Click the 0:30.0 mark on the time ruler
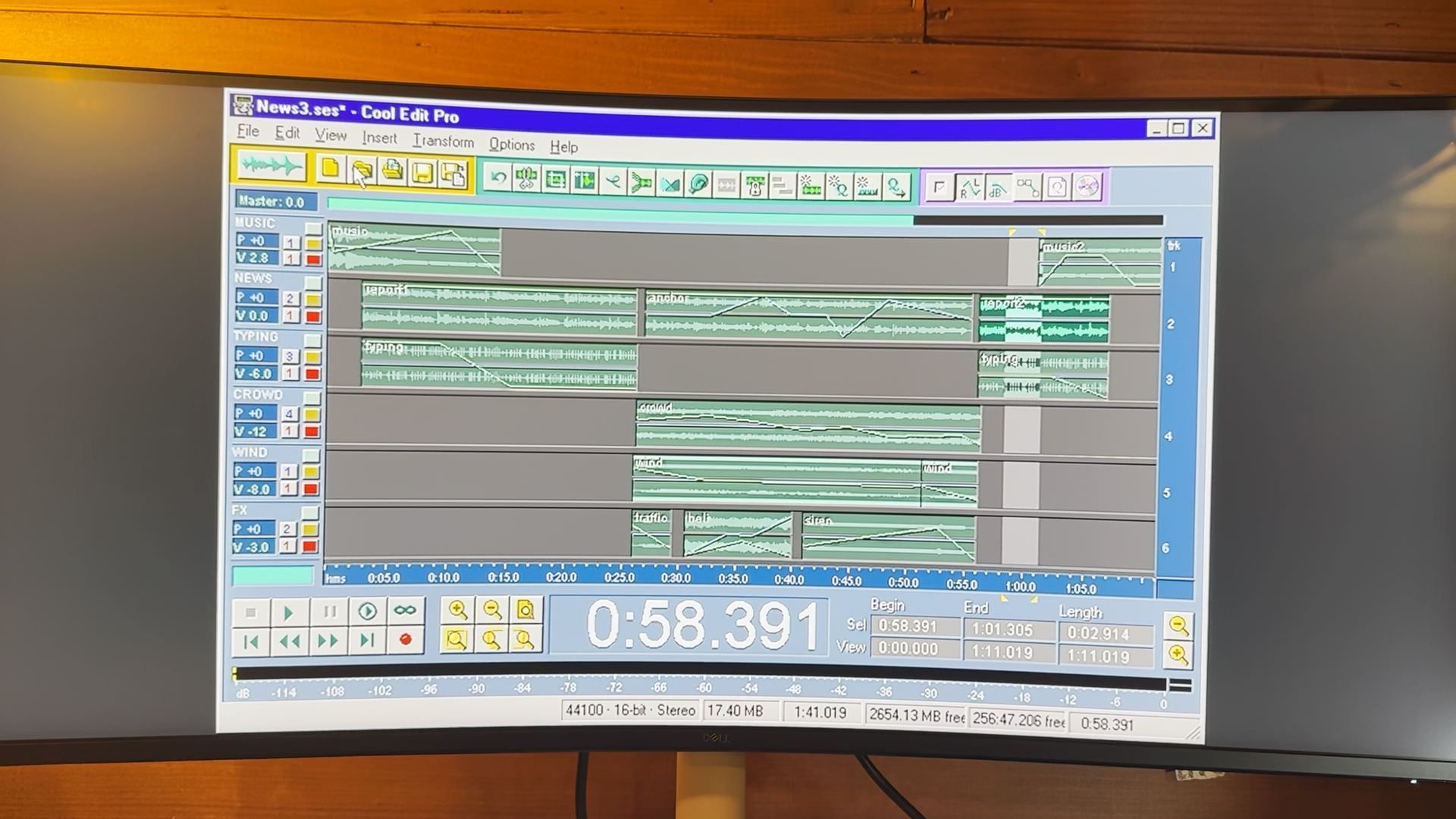Image resolution: width=1456 pixels, height=819 pixels. [676, 578]
